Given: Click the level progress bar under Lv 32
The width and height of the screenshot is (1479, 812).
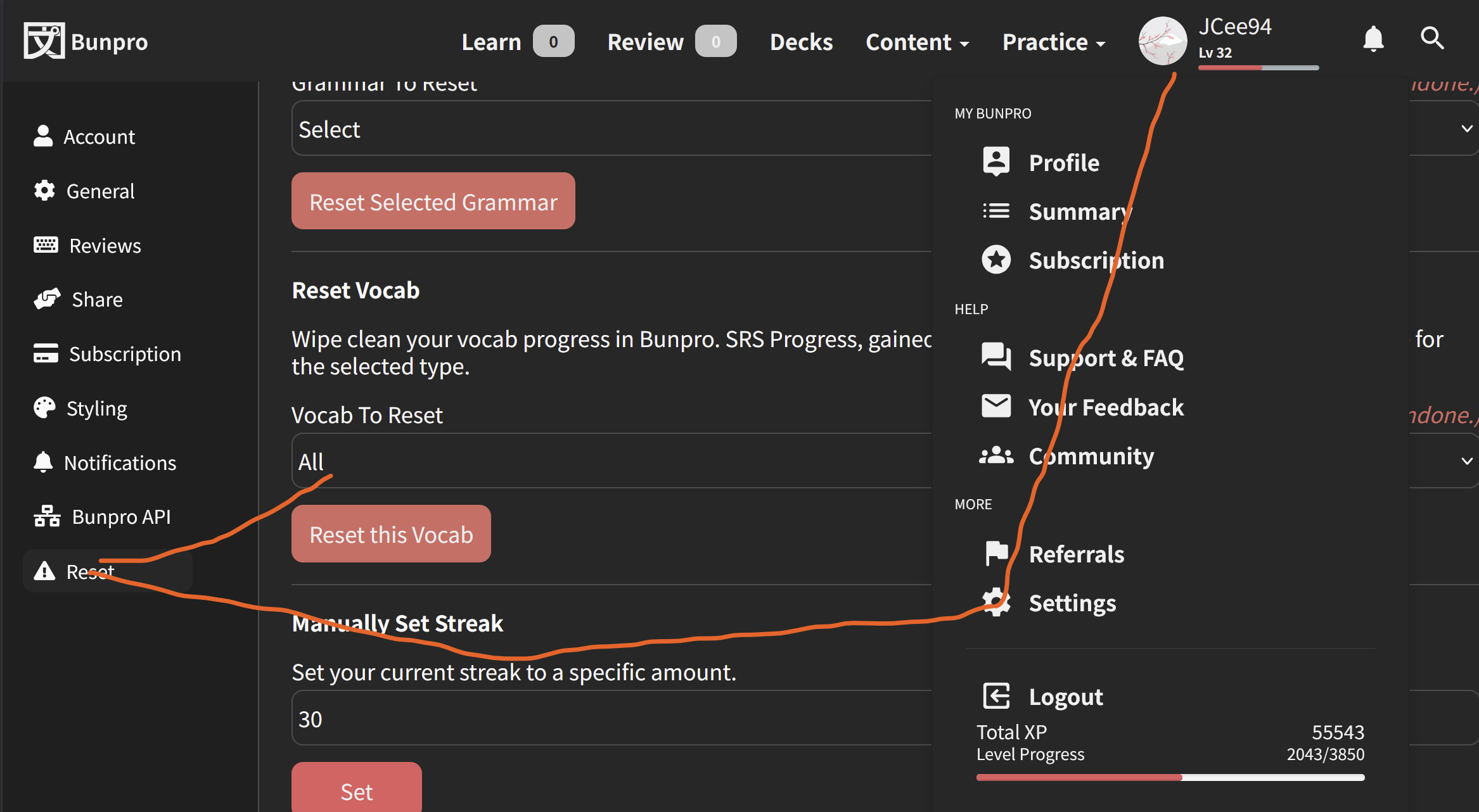Looking at the screenshot, I should coord(1258,67).
